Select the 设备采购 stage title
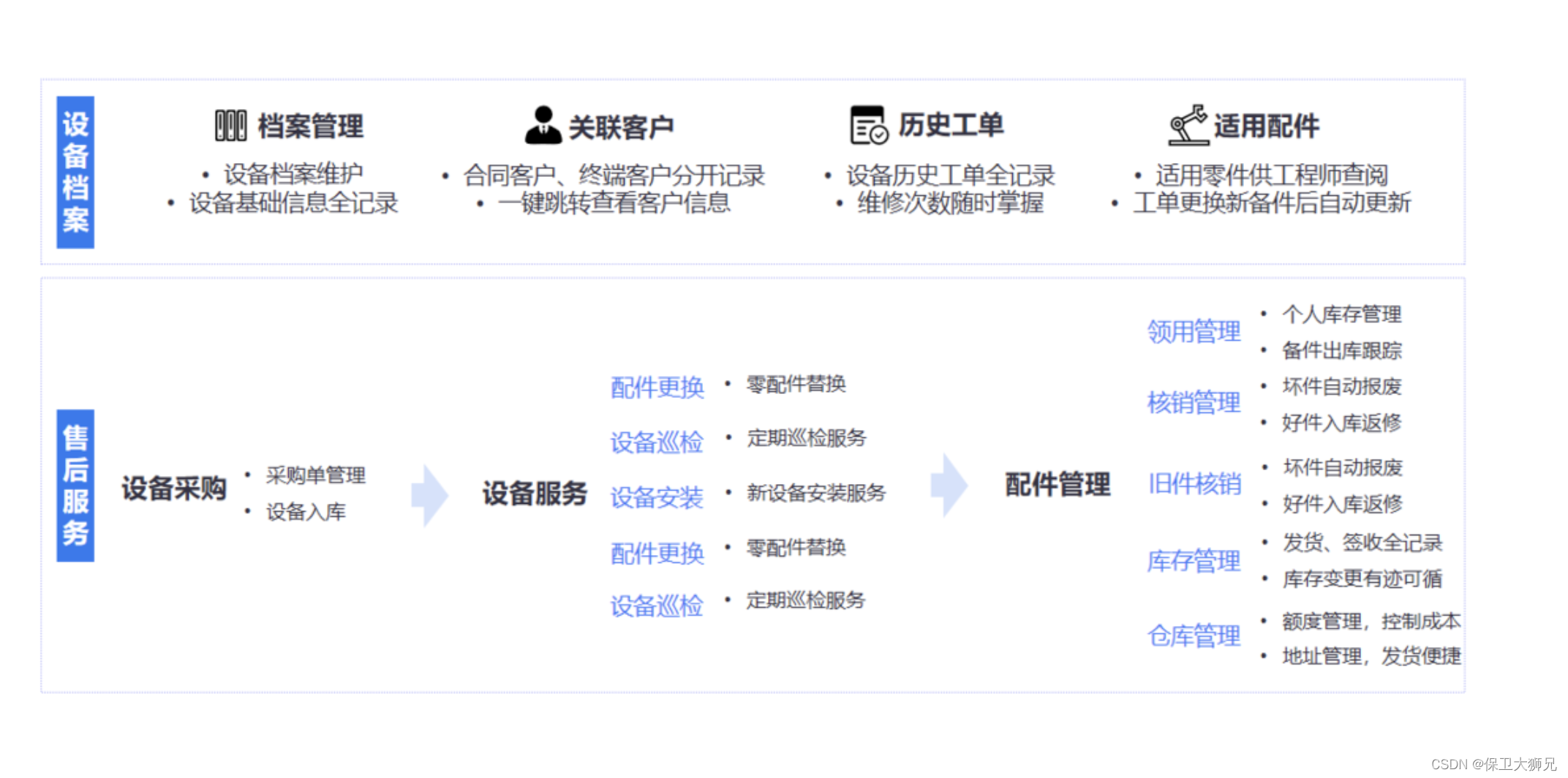1568x778 pixels. [174, 488]
